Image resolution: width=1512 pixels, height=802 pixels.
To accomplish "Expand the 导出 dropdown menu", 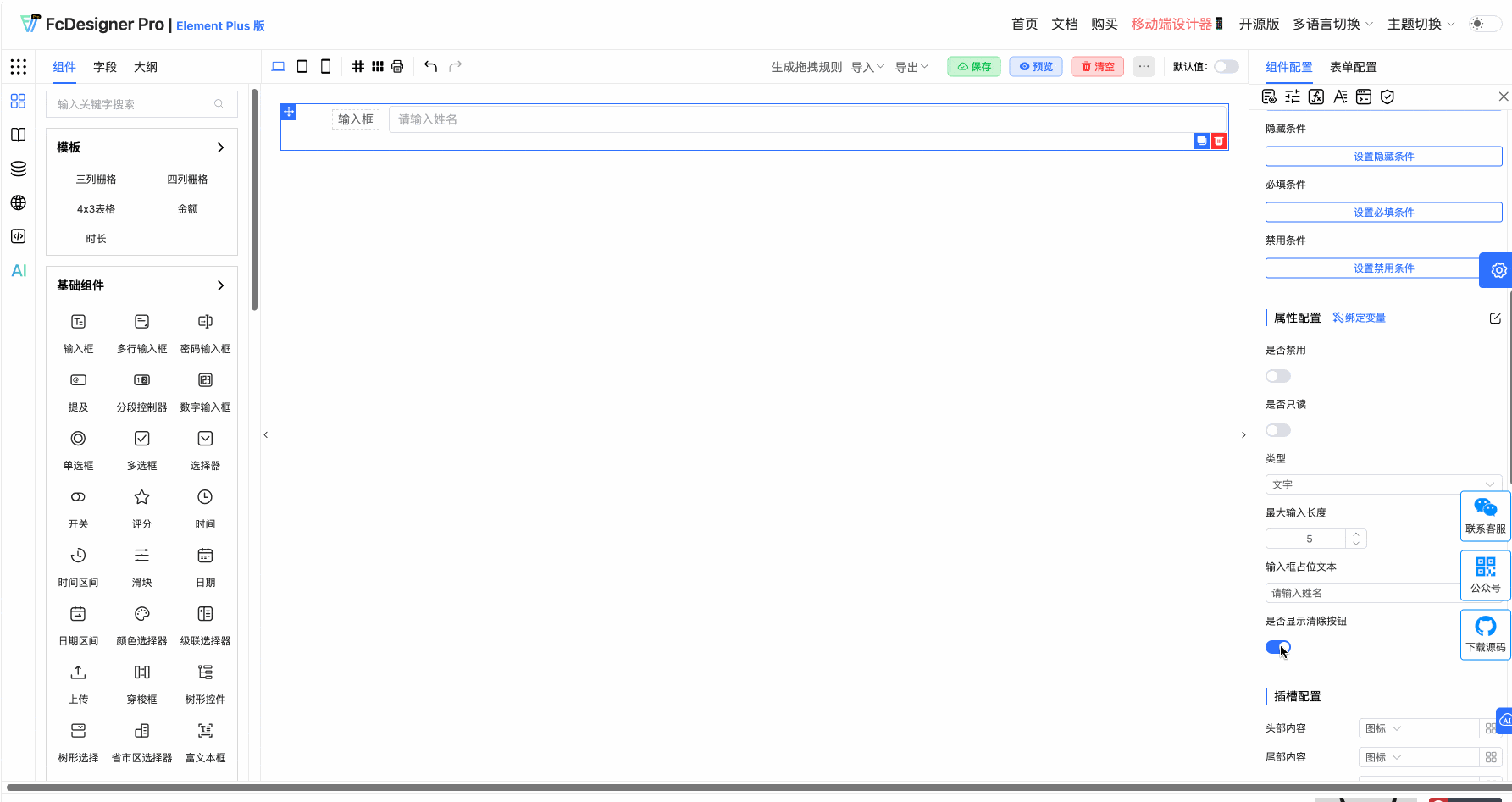I will coord(911,67).
